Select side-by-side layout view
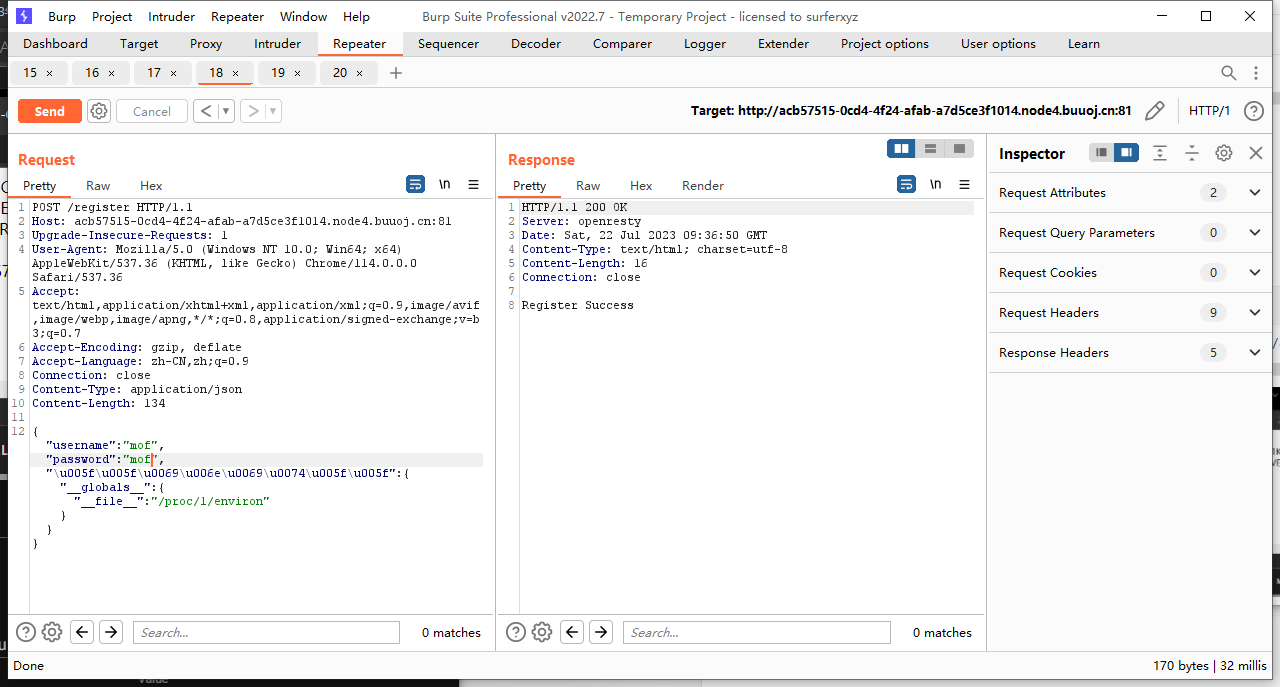Screen dimensions: 1280x687 (902, 149)
